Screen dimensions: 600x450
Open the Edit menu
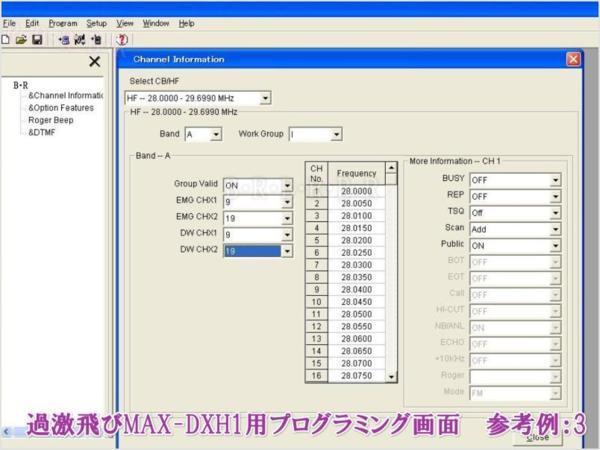coord(32,23)
